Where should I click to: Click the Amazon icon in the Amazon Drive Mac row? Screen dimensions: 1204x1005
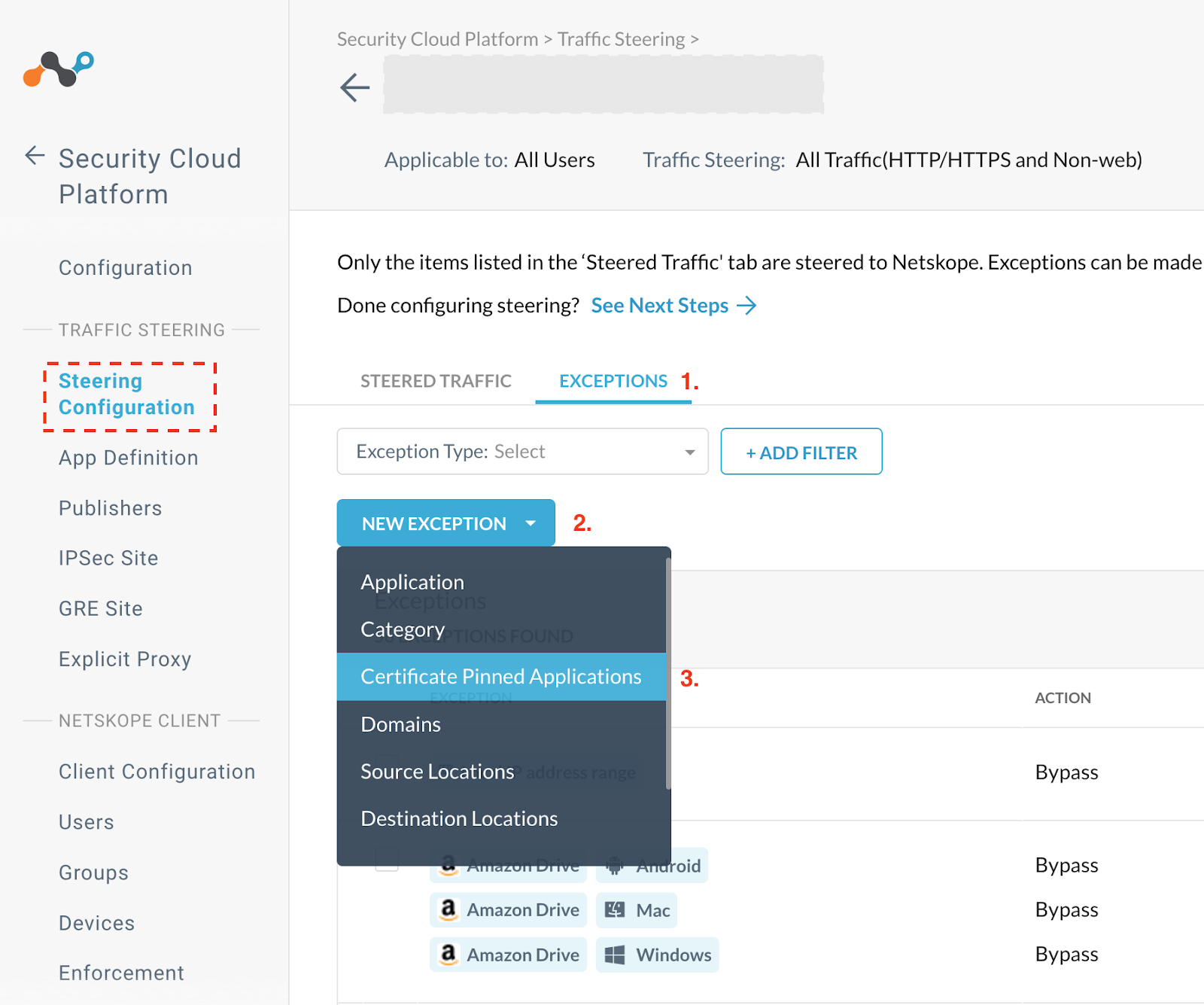[x=448, y=909]
